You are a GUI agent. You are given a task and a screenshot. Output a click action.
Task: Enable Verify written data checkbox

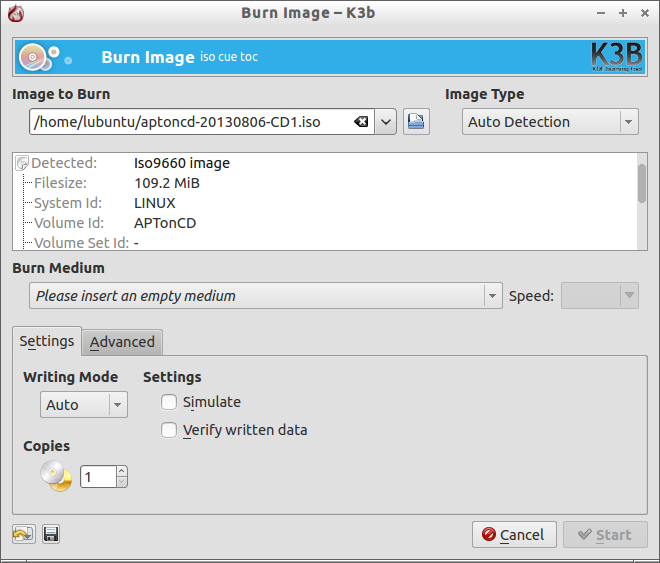[x=169, y=430]
